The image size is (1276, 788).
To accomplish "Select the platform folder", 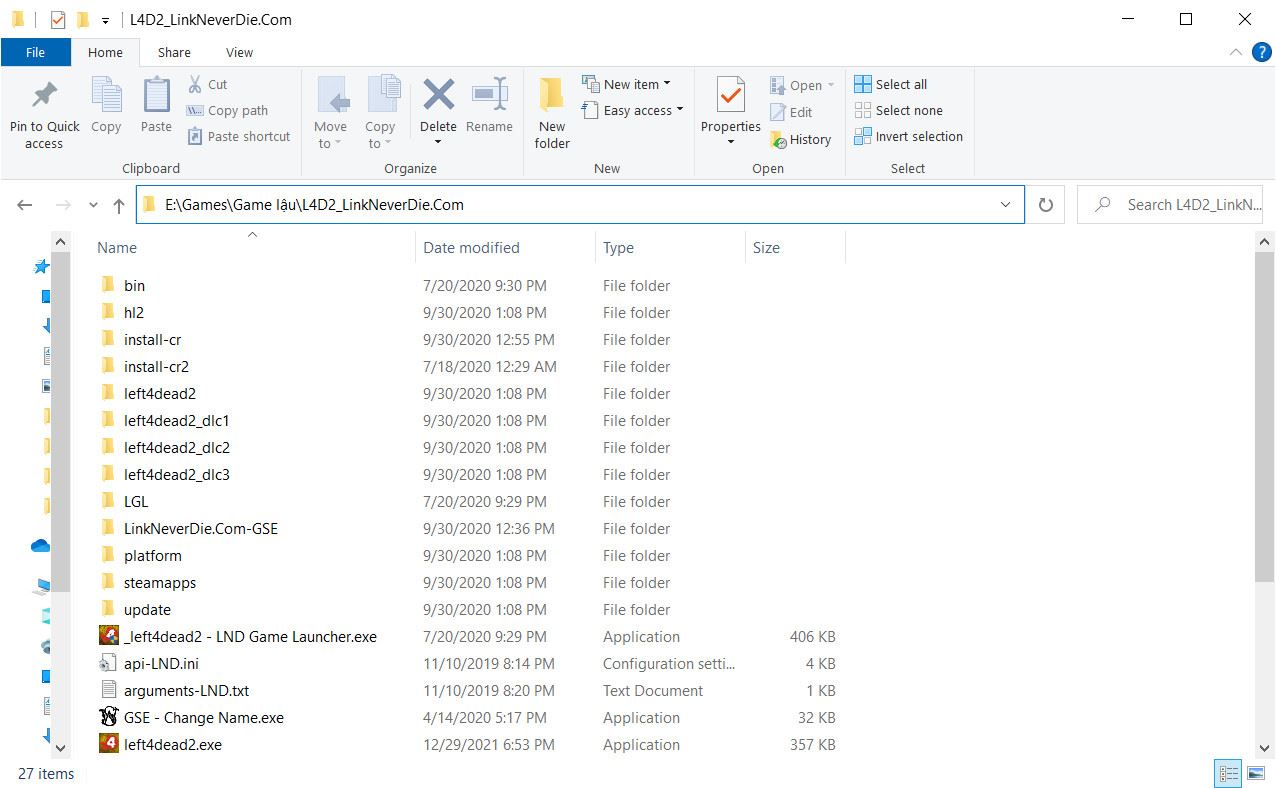I will coord(141,555).
